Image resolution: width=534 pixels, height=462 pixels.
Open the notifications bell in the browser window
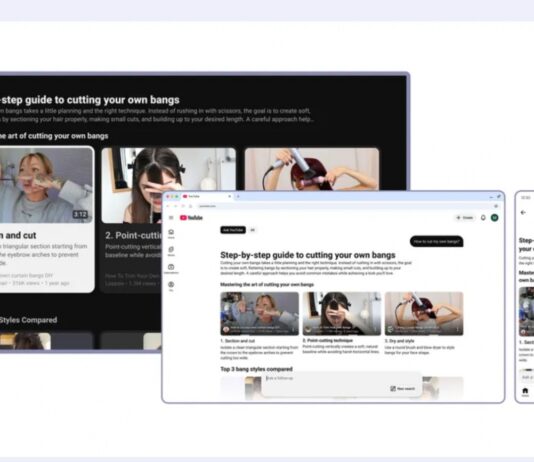[483, 218]
